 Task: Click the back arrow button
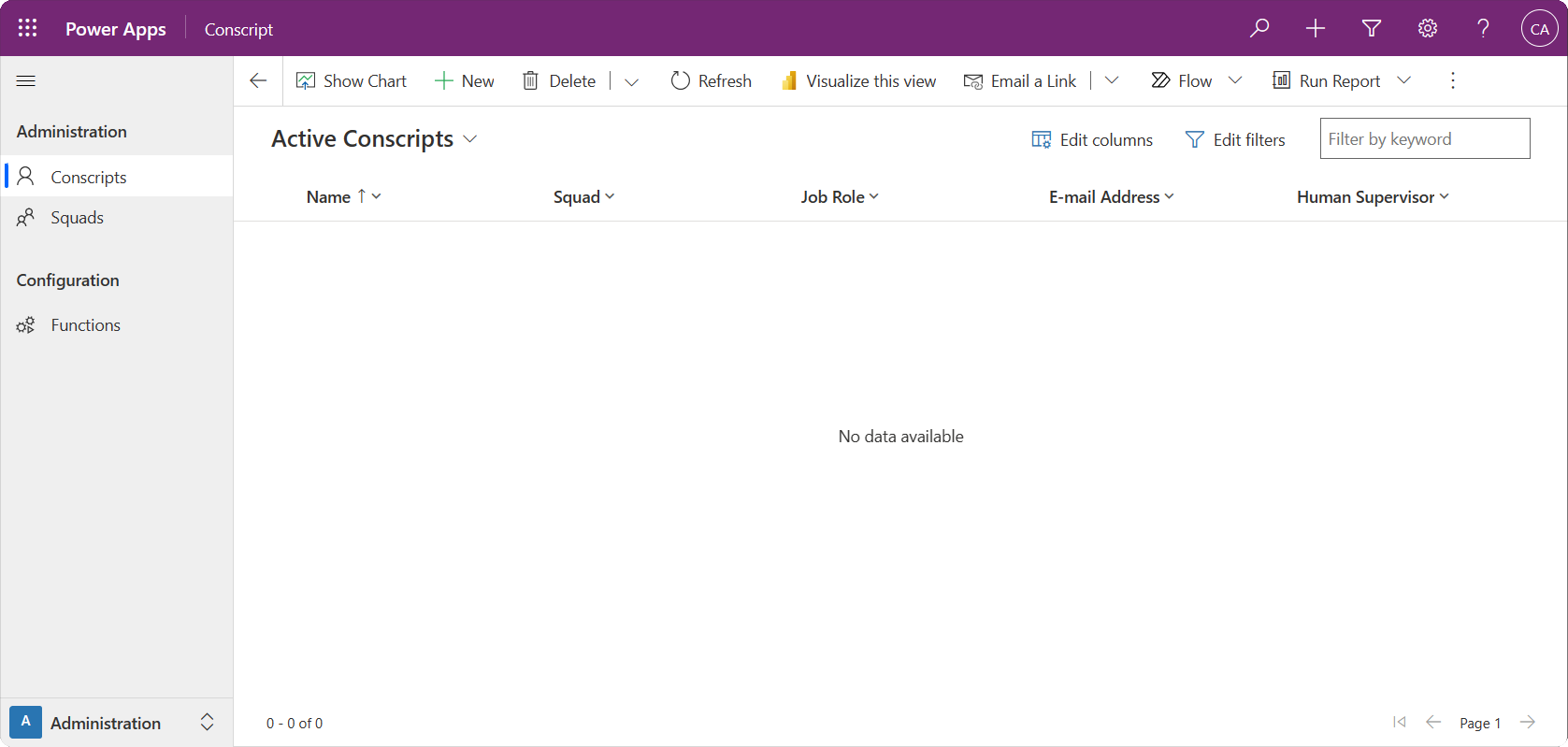pyautogui.click(x=258, y=81)
